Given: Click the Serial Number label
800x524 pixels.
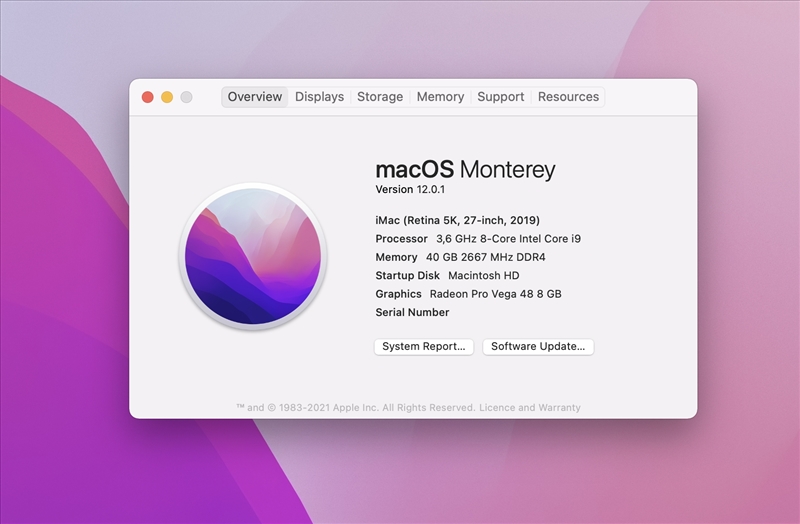Looking at the screenshot, I should pos(412,312).
